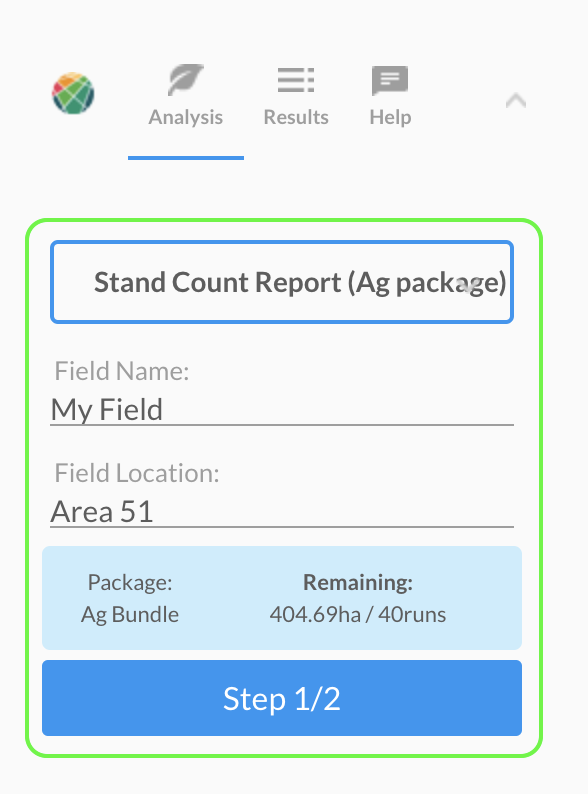Switch to the Analysis tab label
This screenshot has width=588, height=794.
point(185,117)
